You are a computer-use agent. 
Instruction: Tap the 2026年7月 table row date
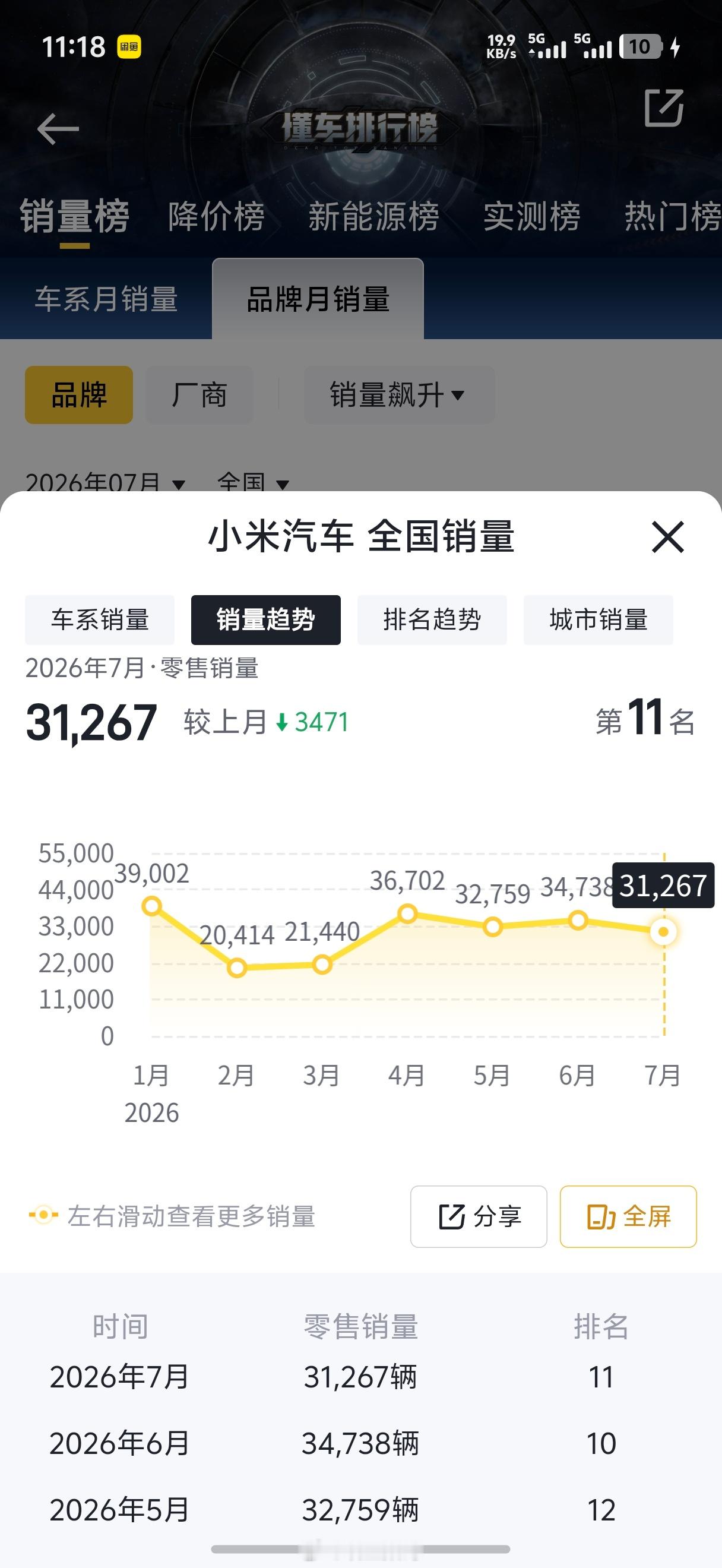click(x=119, y=1377)
